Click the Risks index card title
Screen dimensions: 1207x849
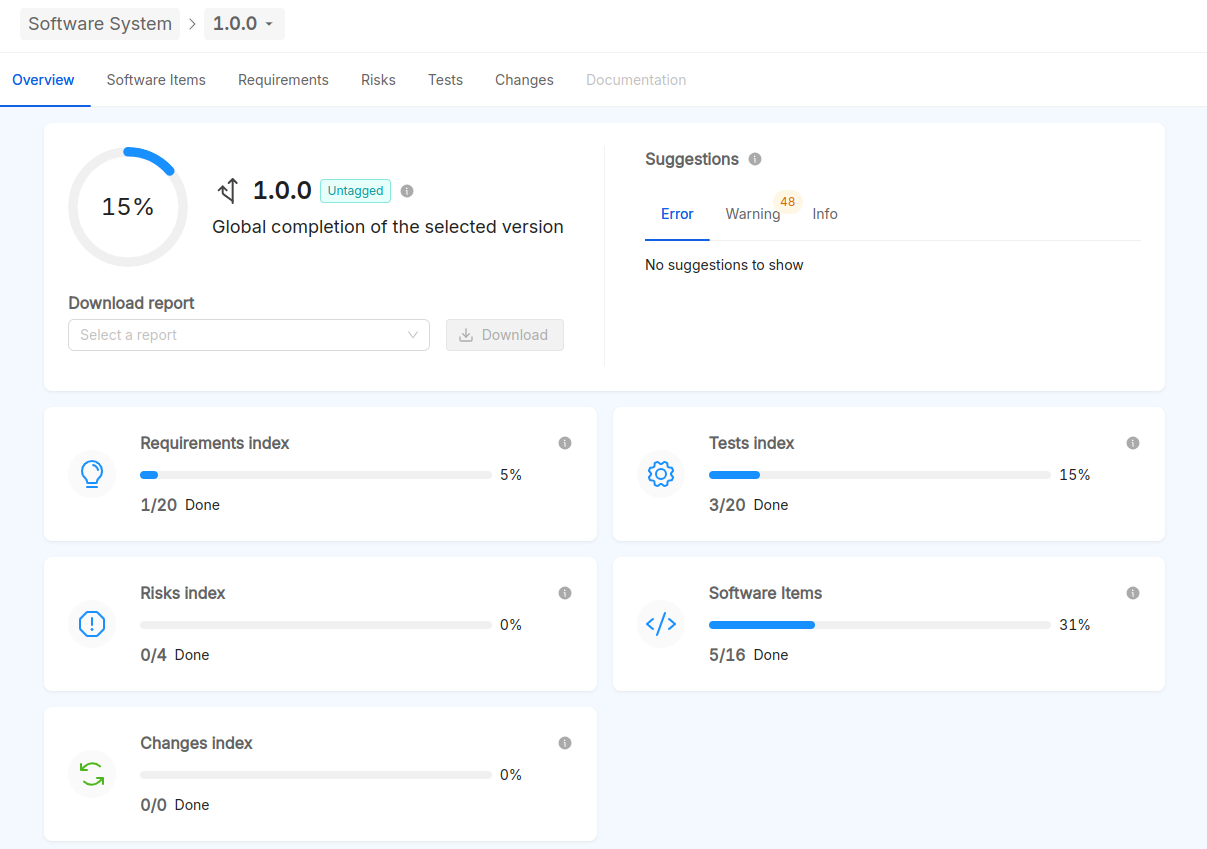pyautogui.click(x=183, y=593)
